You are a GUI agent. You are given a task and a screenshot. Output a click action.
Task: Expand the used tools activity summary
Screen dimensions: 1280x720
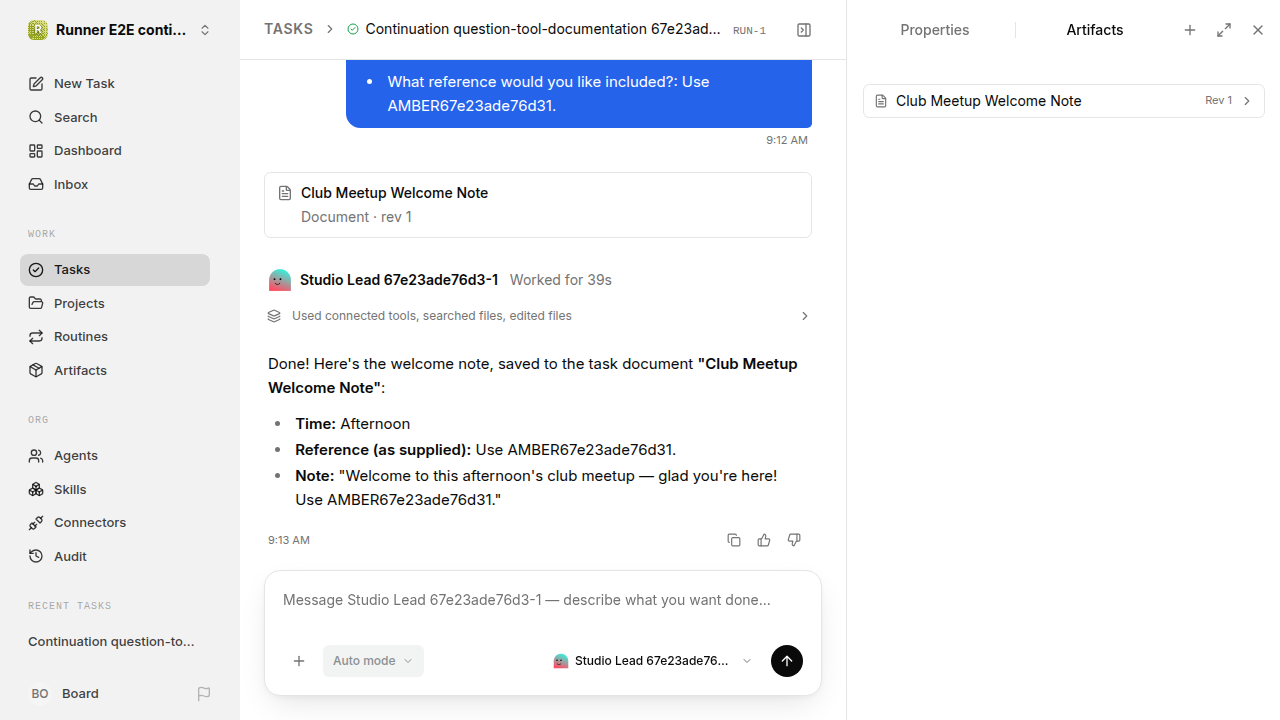pyautogui.click(x=538, y=316)
